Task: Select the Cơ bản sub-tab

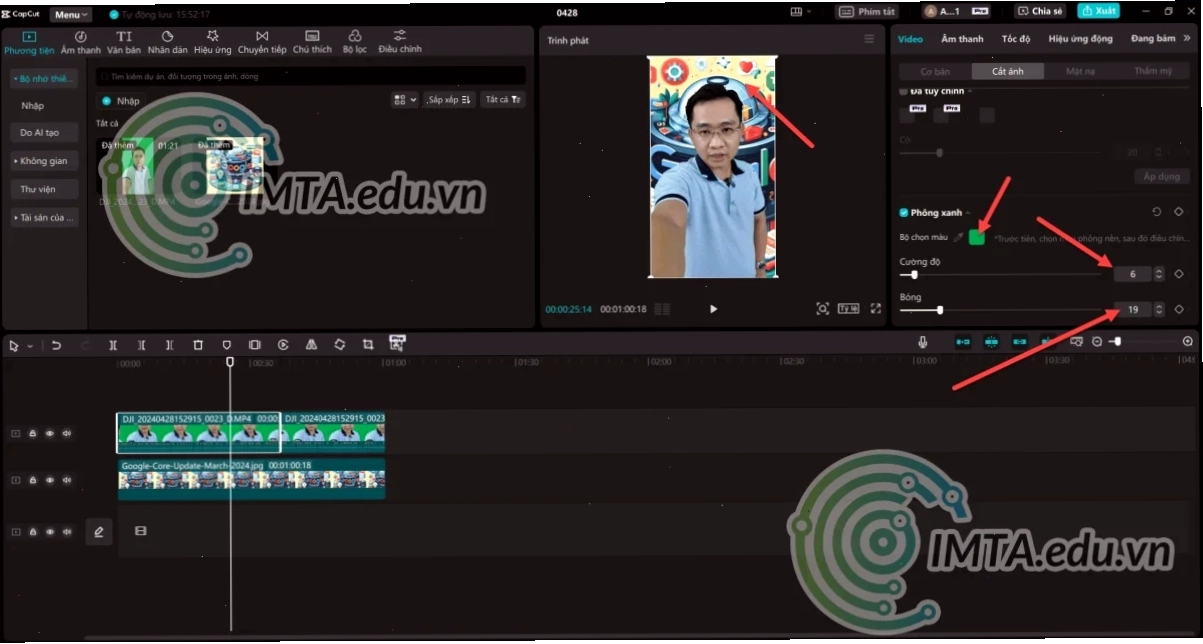Action: click(x=935, y=72)
